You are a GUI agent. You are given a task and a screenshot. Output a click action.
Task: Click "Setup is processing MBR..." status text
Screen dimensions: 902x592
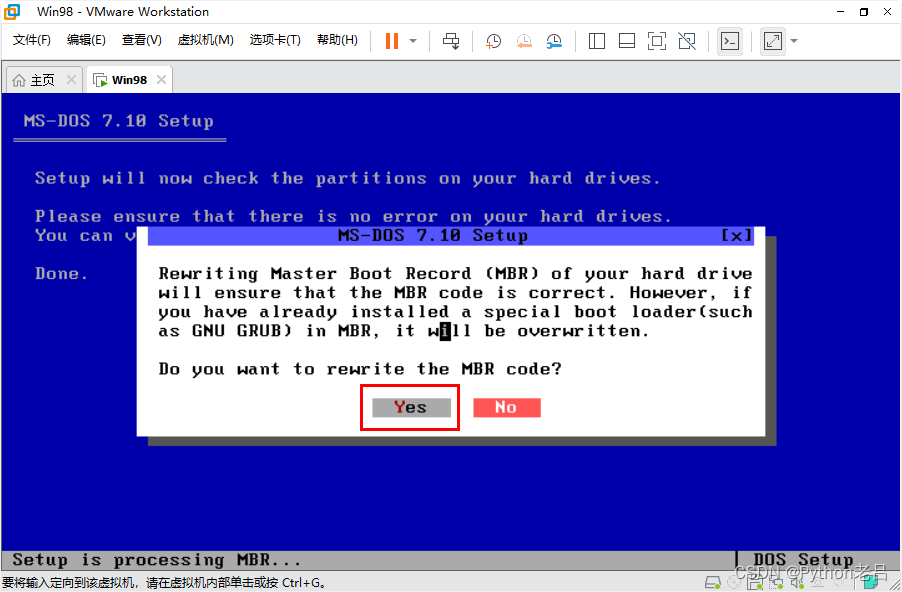[x=156, y=560]
